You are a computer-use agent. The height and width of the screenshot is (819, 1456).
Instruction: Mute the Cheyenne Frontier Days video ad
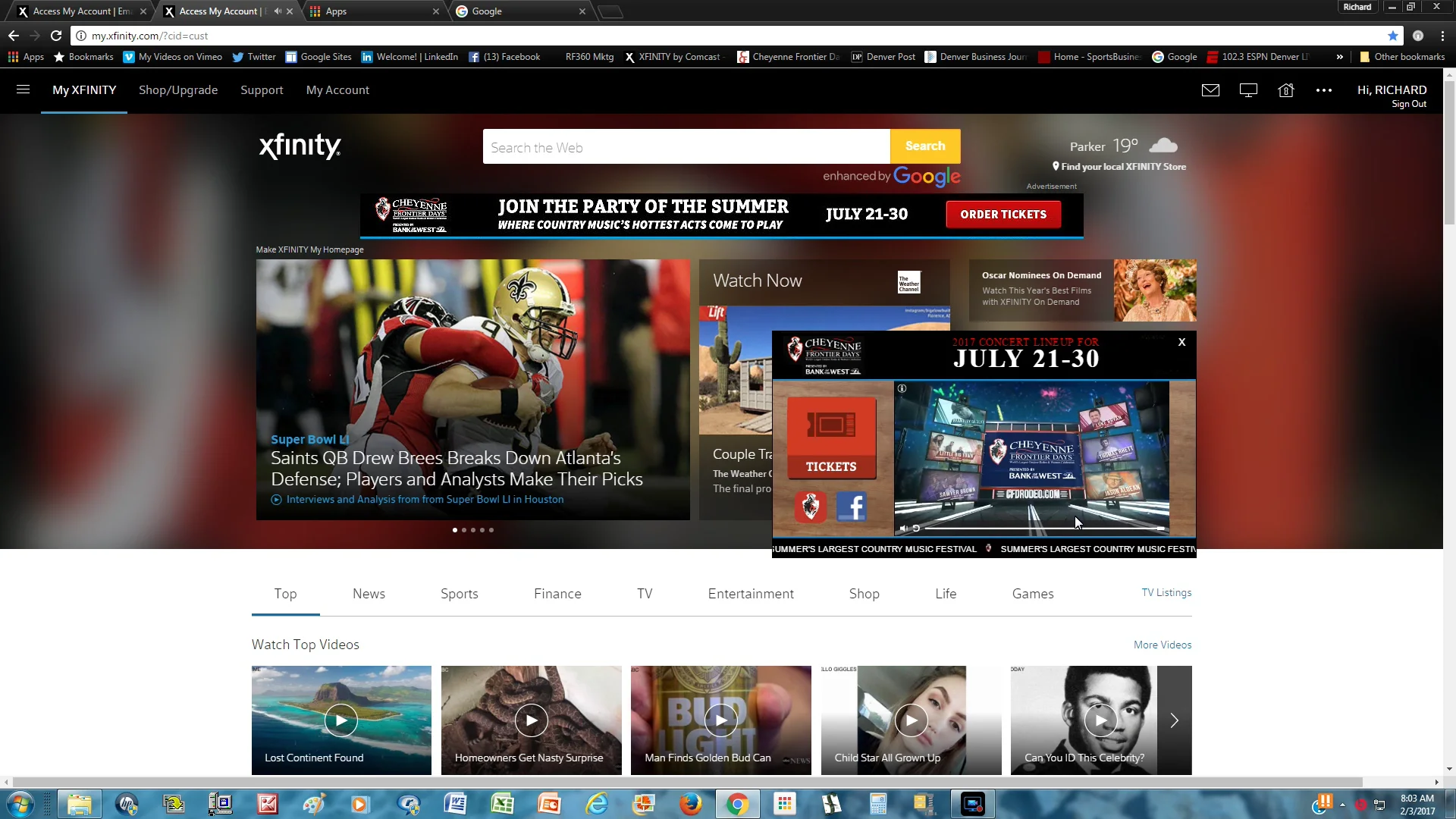tap(902, 529)
